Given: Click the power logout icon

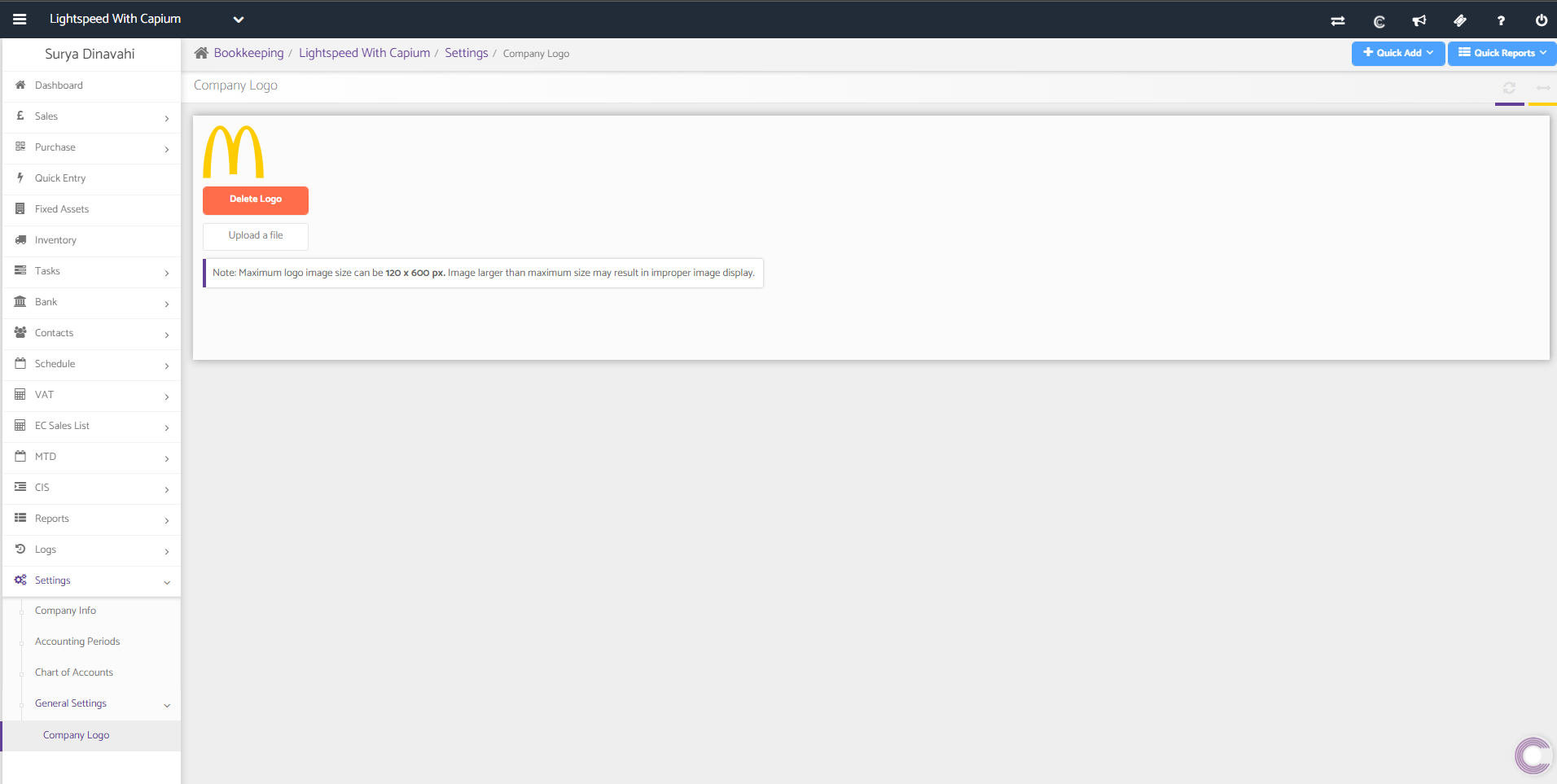Looking at the screenshot, I should [x=1542, y=21].
